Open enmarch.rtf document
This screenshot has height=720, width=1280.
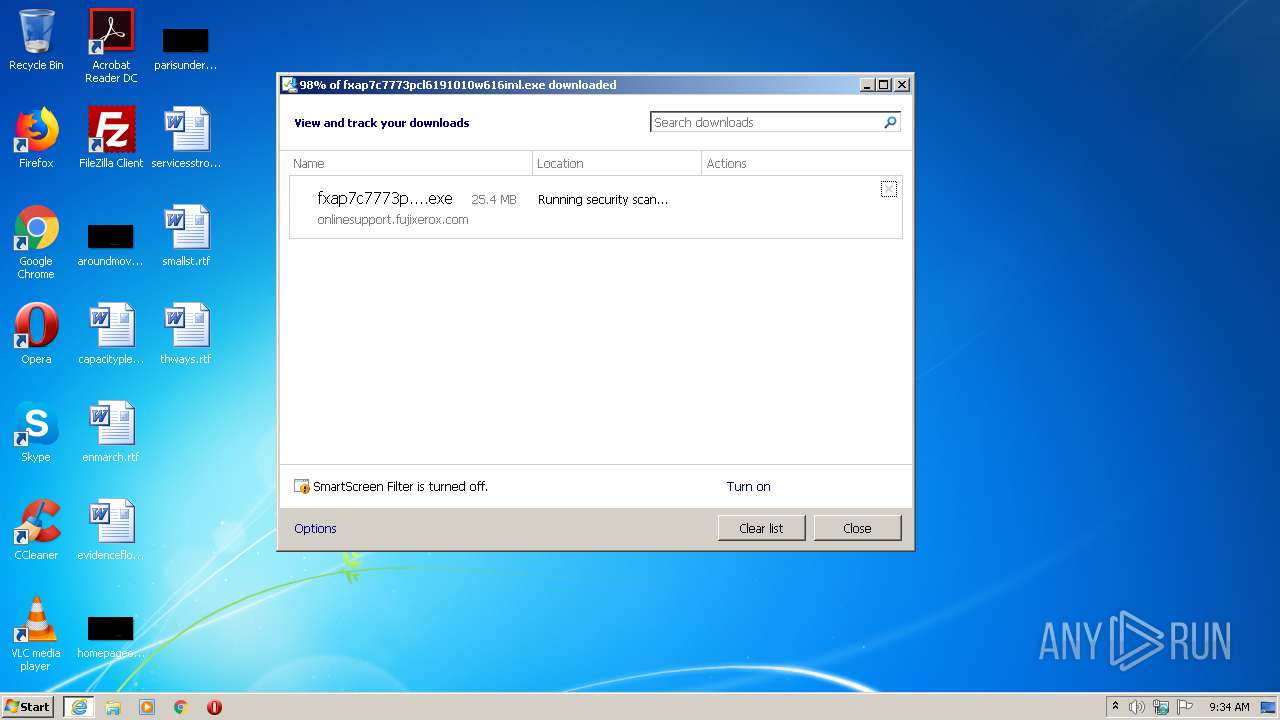(111, 431)
